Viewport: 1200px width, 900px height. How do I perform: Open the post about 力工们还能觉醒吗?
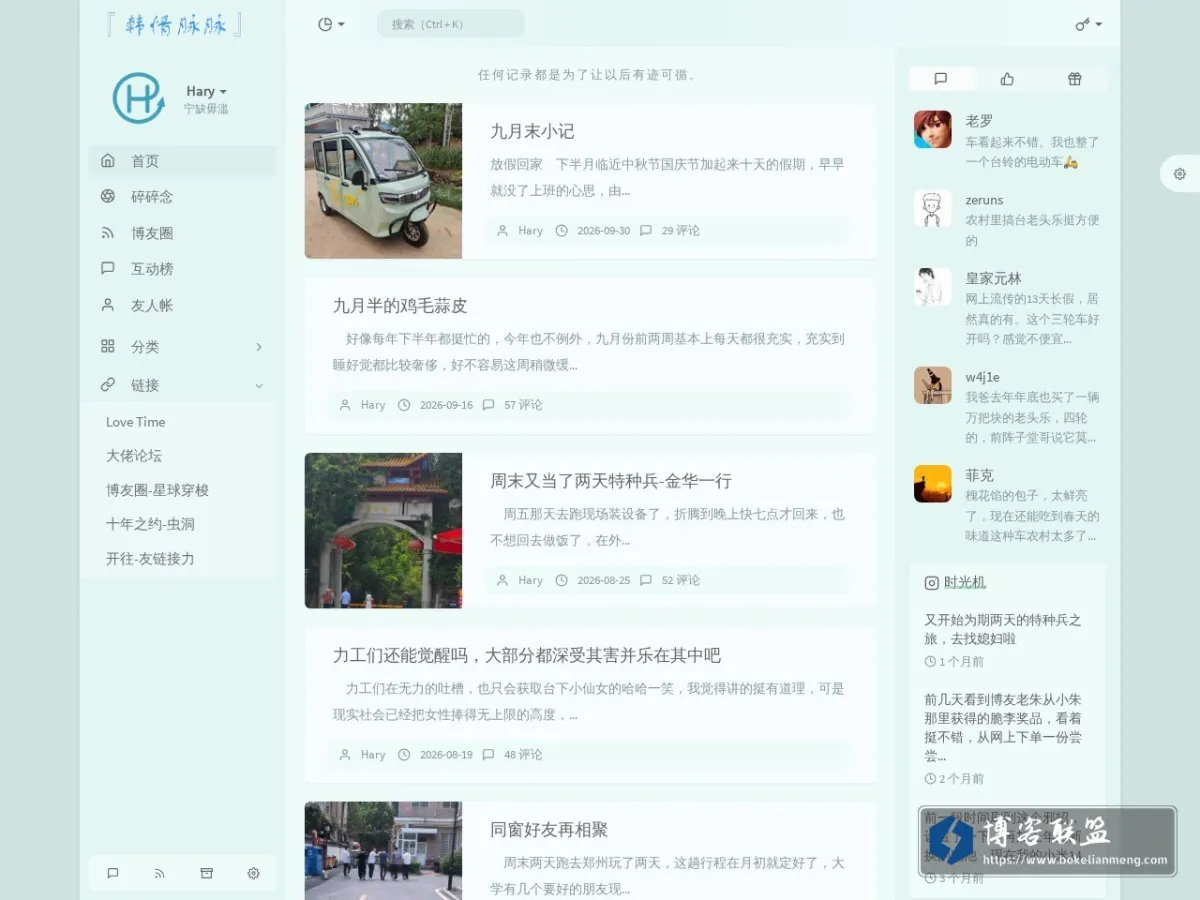(x=527, y=656)
